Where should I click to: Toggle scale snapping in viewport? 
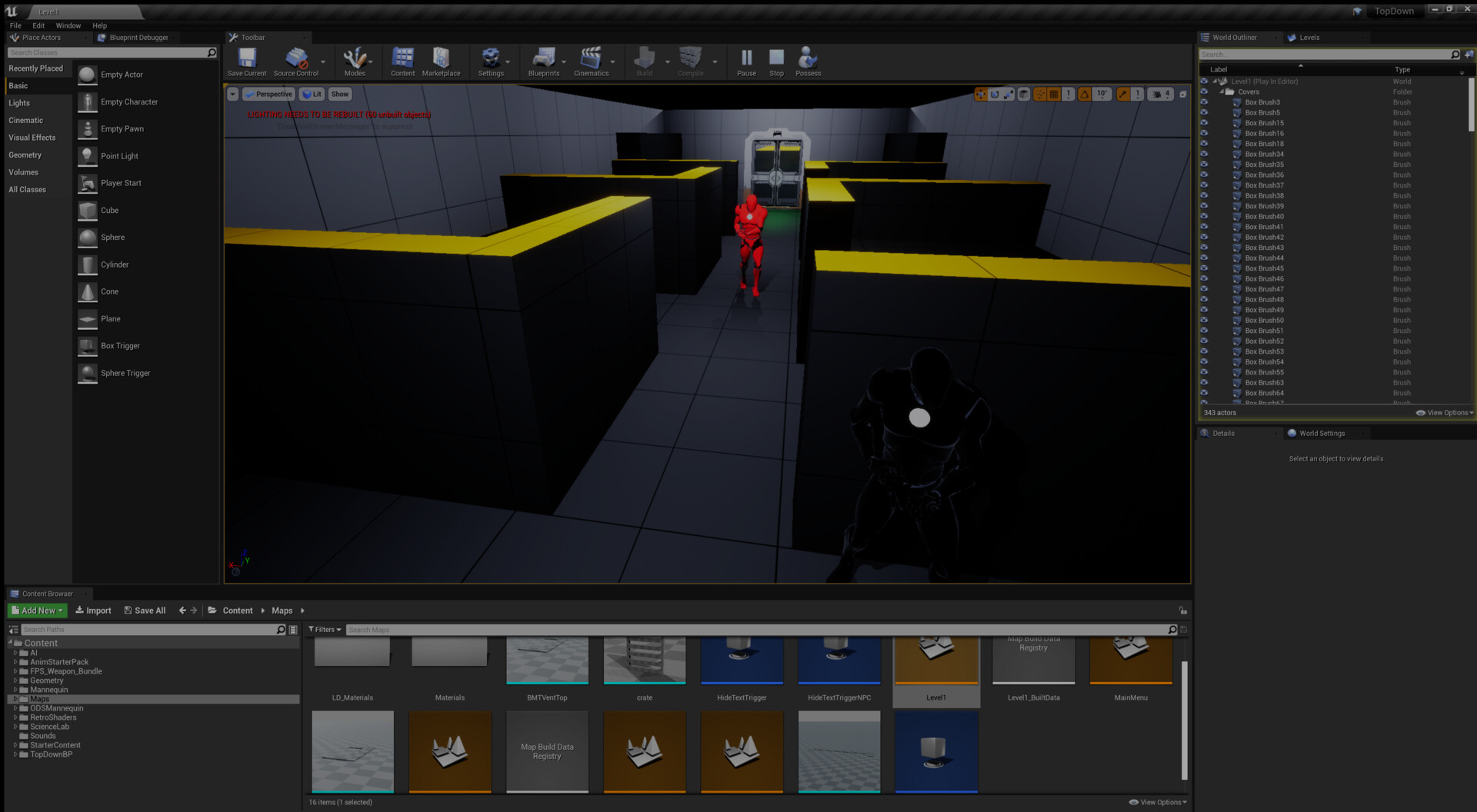click(1123, 94)
